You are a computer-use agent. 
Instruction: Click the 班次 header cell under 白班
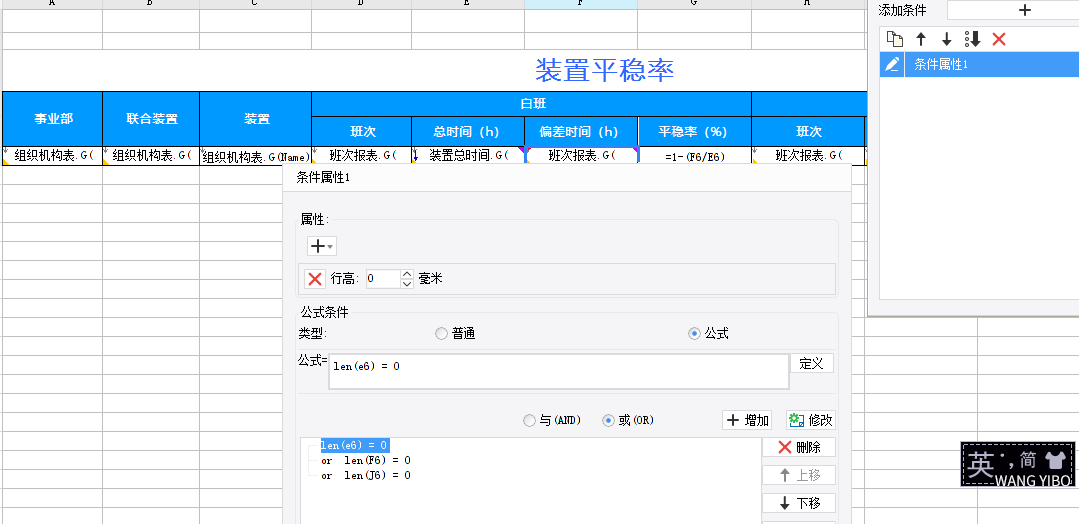(362, 132)
